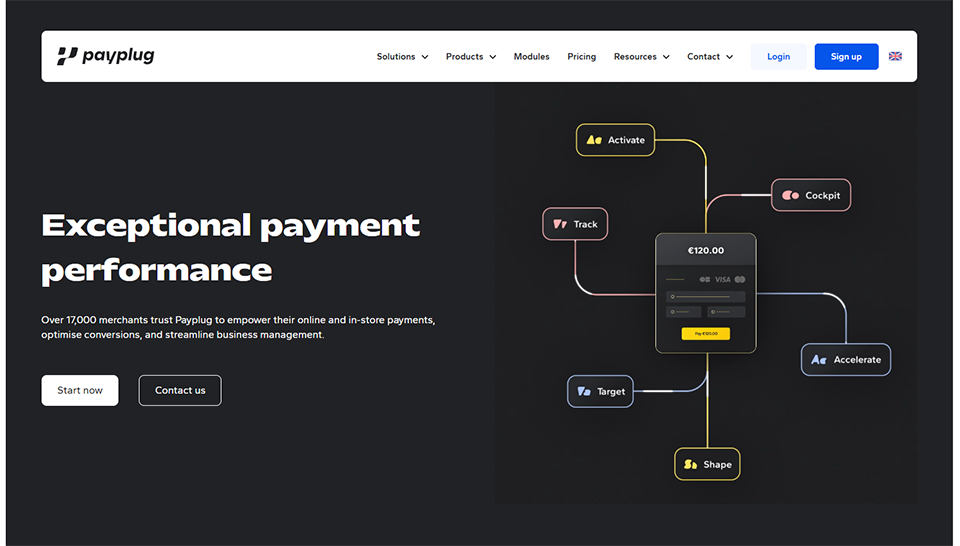Go to the Modules page
This screenshot has width=960, height=546.
[531, 56]
